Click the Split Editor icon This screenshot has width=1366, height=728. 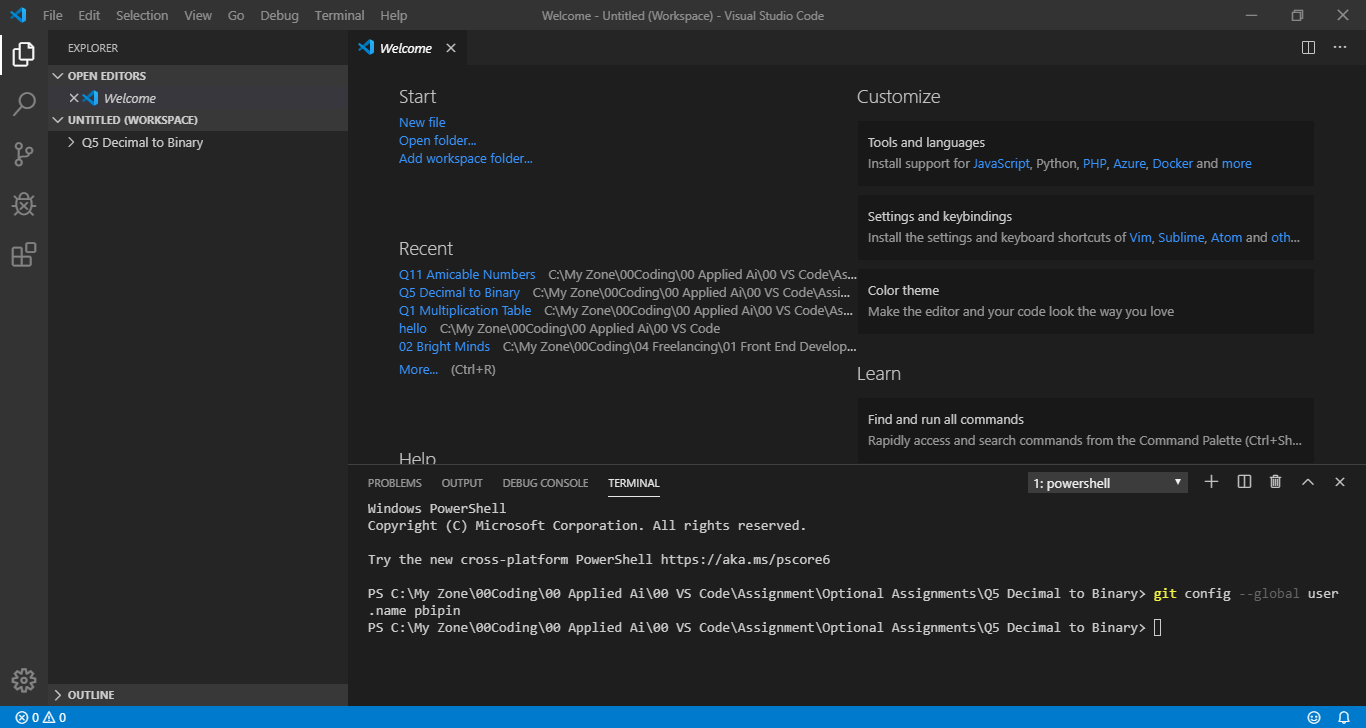[x=1308, y=47]
